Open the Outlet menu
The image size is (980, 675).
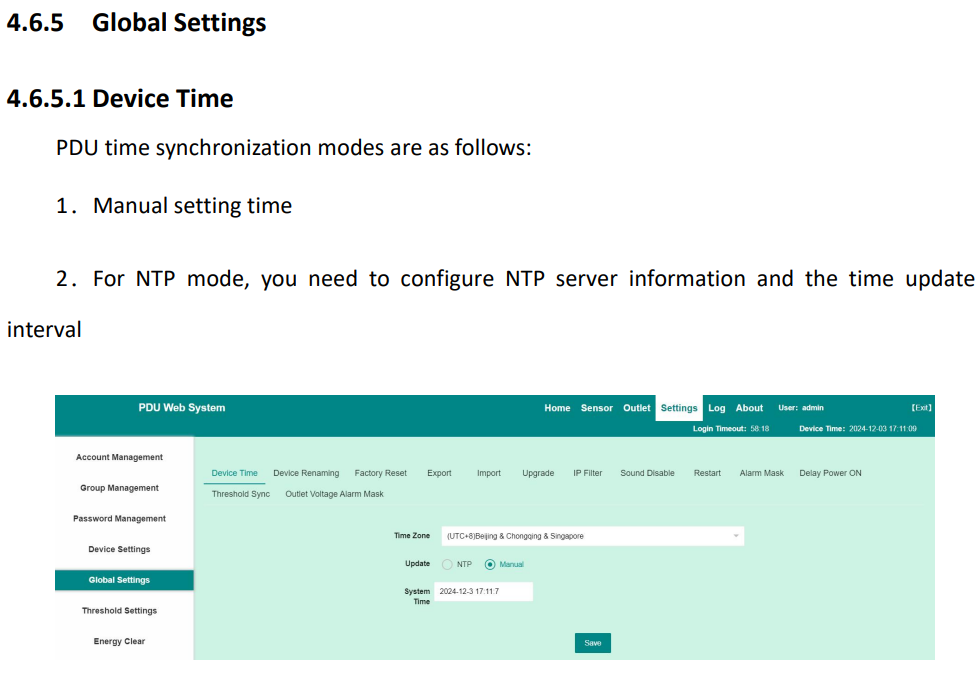pos(636,408)
